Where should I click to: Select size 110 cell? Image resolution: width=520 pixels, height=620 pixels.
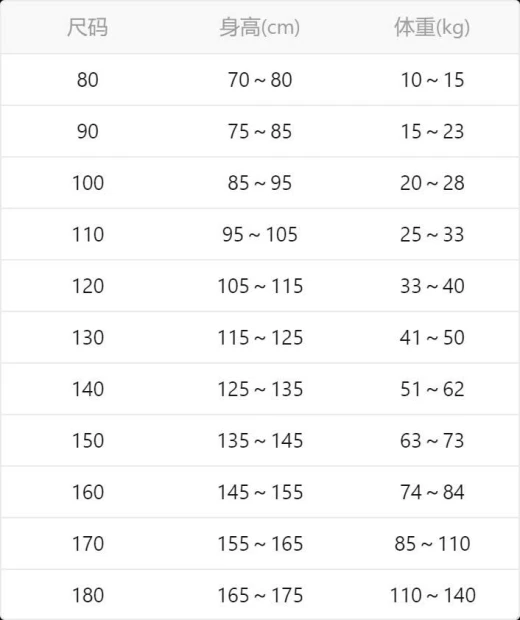pos(88,234)
